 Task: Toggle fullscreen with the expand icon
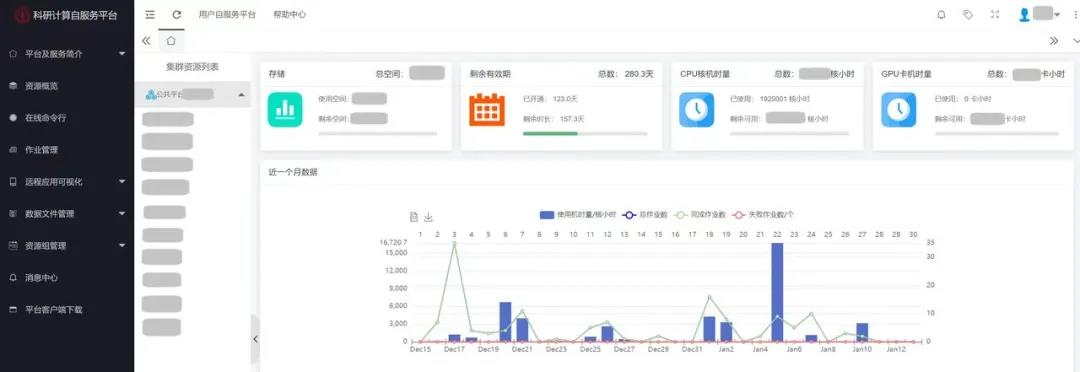pos(995,14)
